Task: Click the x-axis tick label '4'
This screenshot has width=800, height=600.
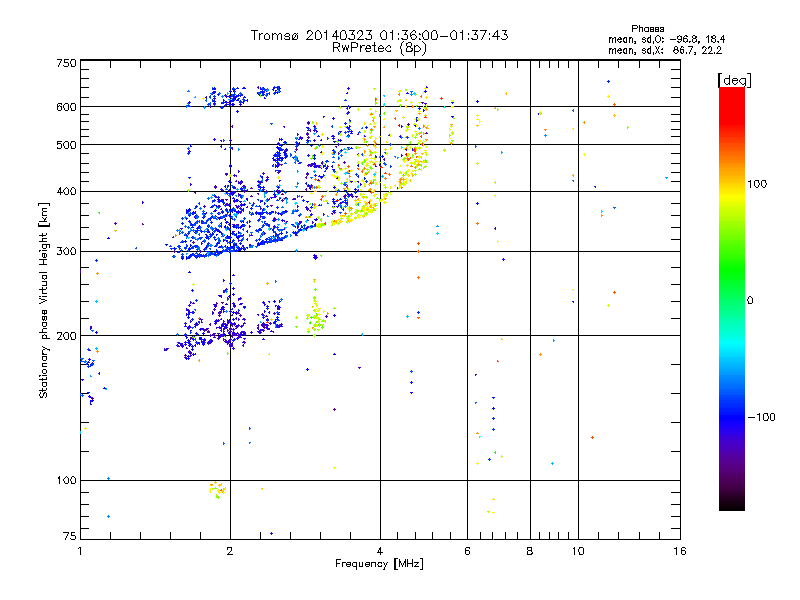Action: pyautogui.click(x=380, y=551)
